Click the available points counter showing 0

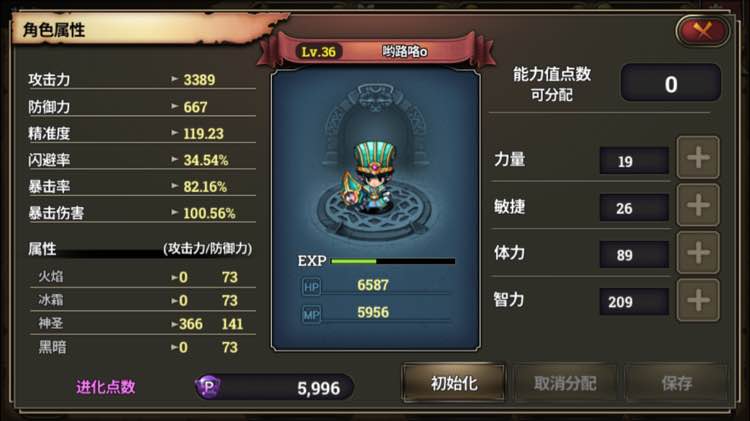(x=670, y=83)
